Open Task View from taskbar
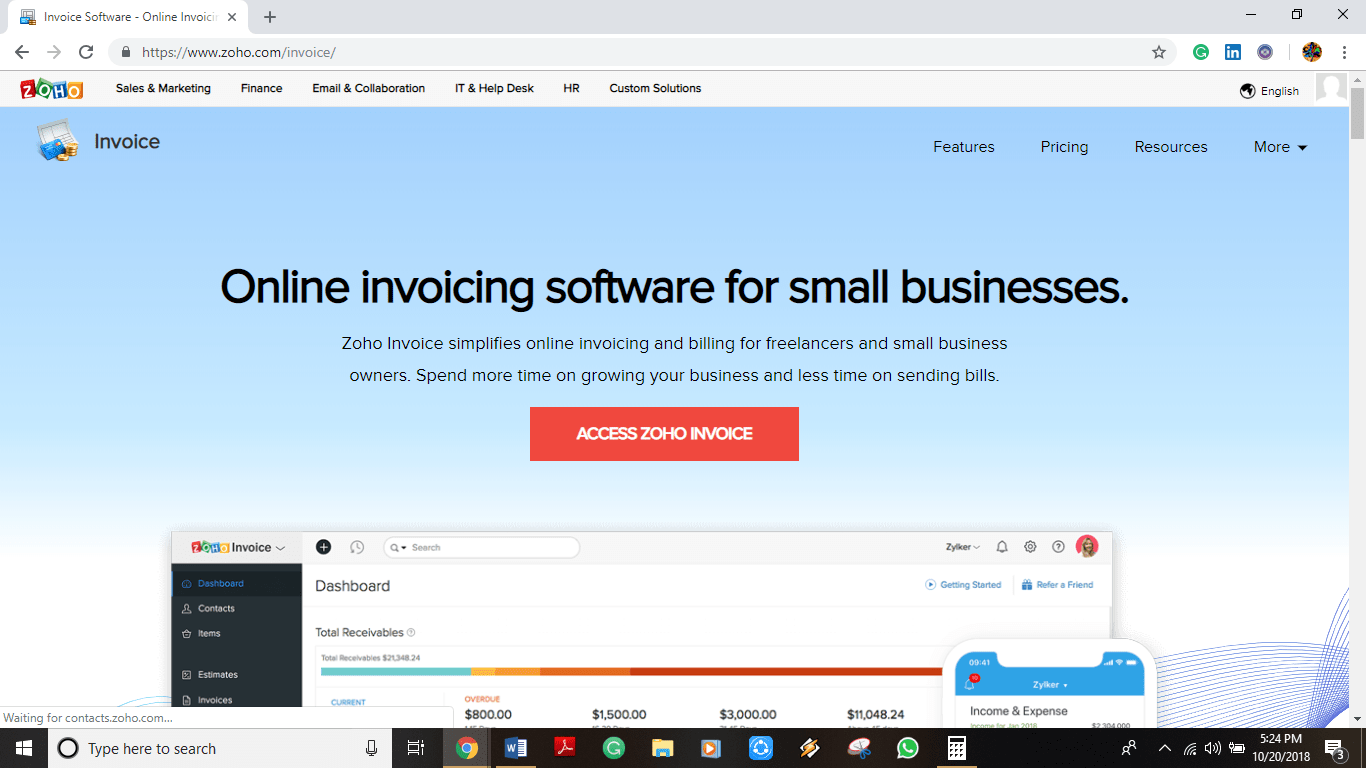The width and height of the screenshot is (1366, 768). [x=416, y=748]
